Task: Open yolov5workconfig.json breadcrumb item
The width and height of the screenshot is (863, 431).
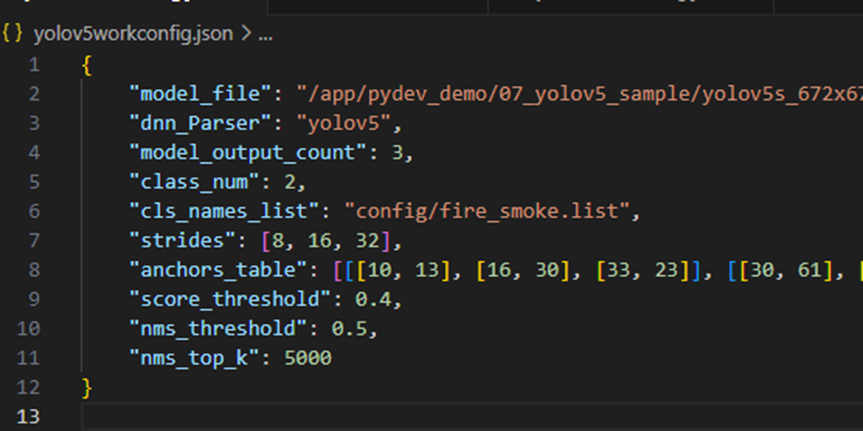Action: pyautogui.click(x=133, y=34)
